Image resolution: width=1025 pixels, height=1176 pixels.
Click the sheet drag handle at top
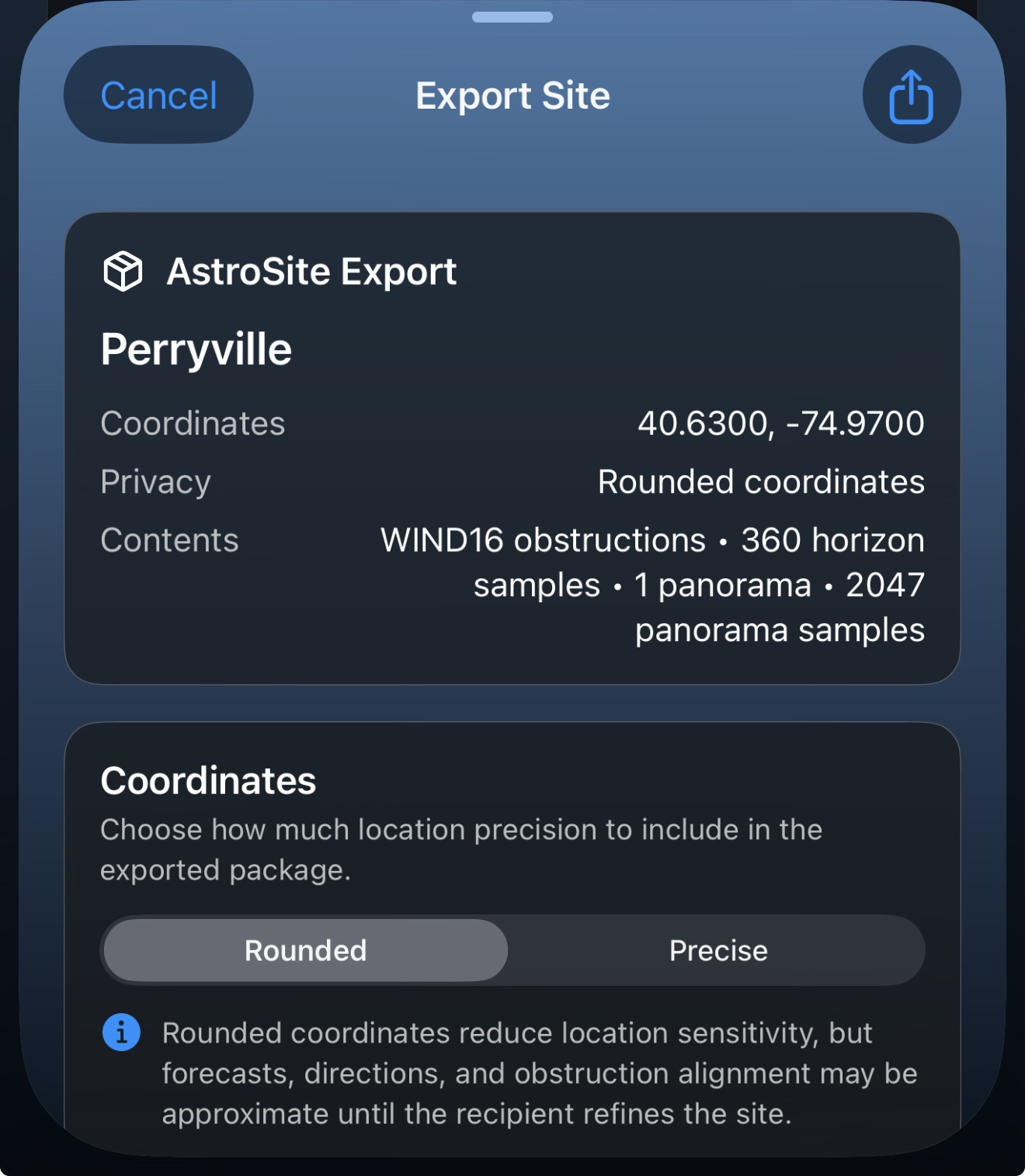tap(512, 17)
